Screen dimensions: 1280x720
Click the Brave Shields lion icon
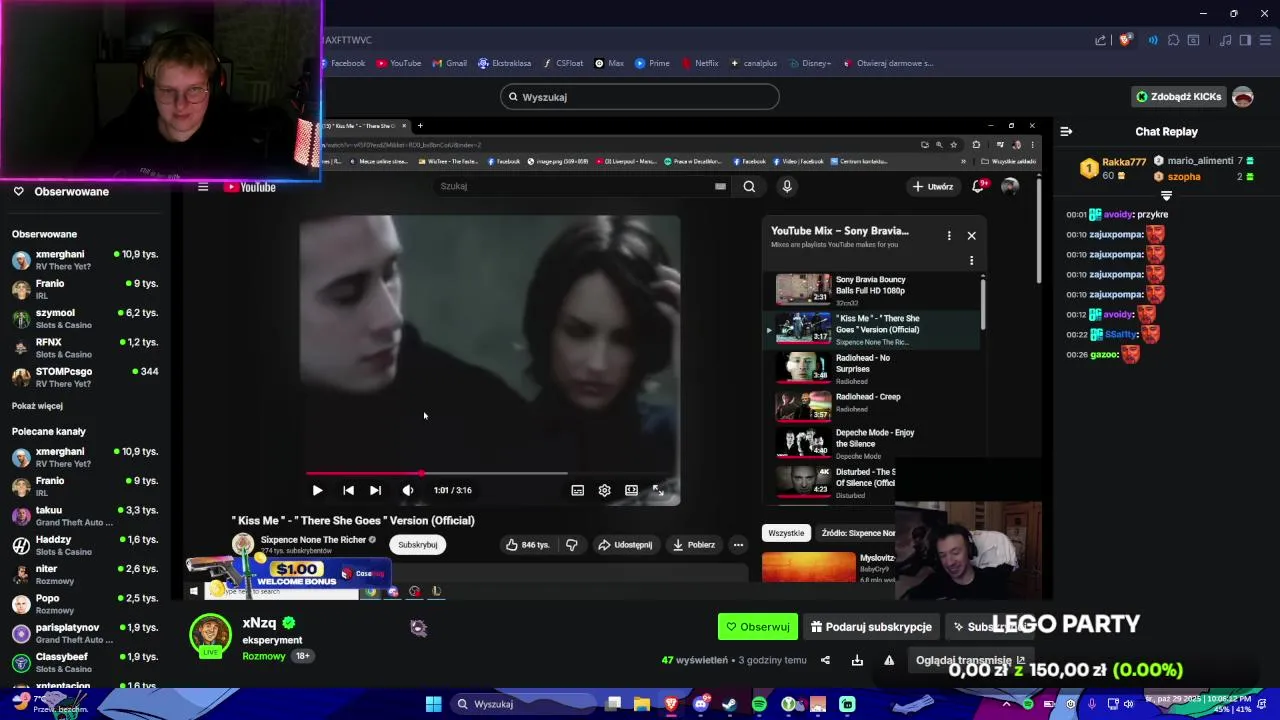[x=1126, y=40]
